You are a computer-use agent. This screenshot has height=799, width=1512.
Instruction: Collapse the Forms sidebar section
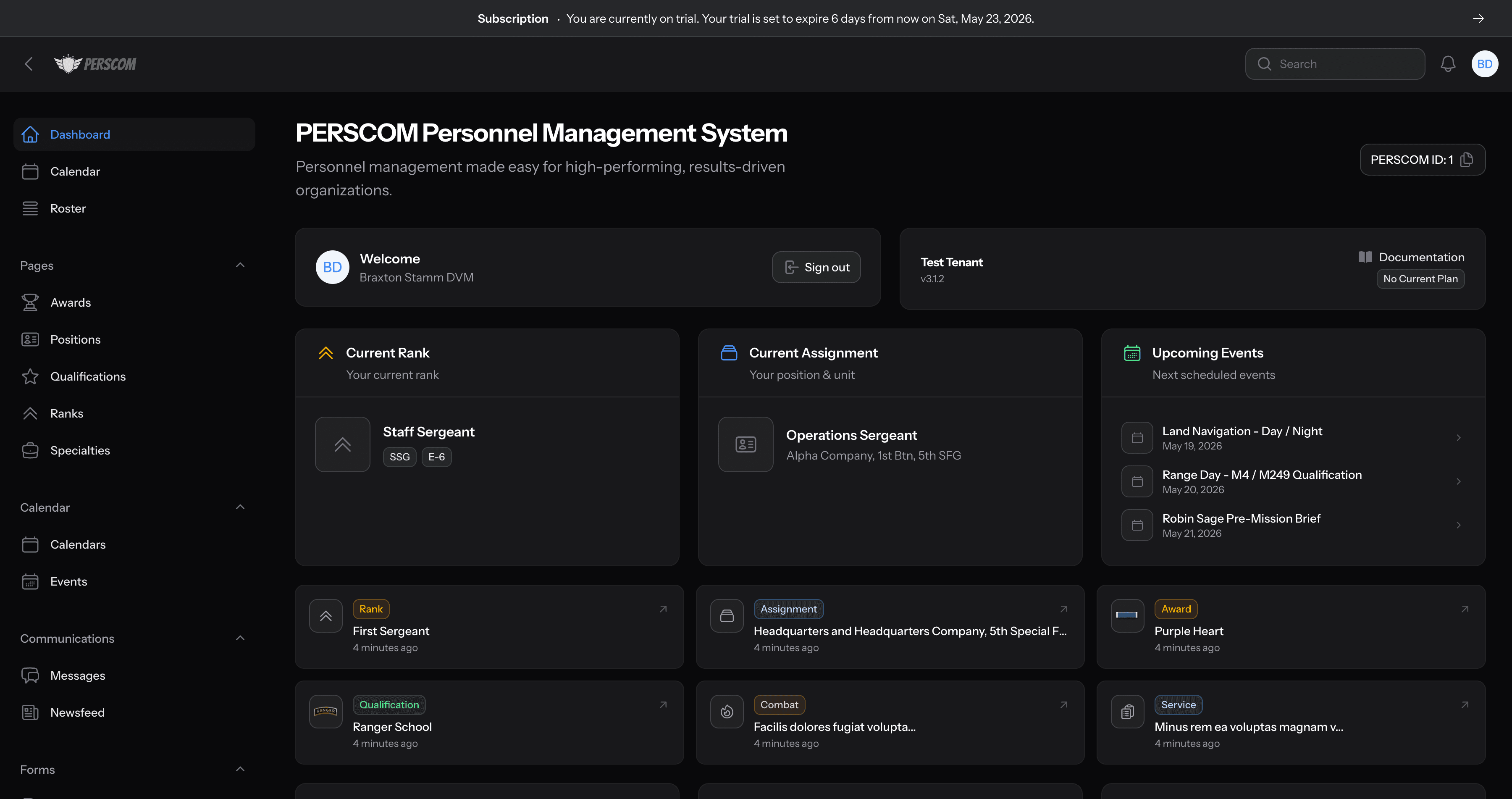click(x=240, y=769)
